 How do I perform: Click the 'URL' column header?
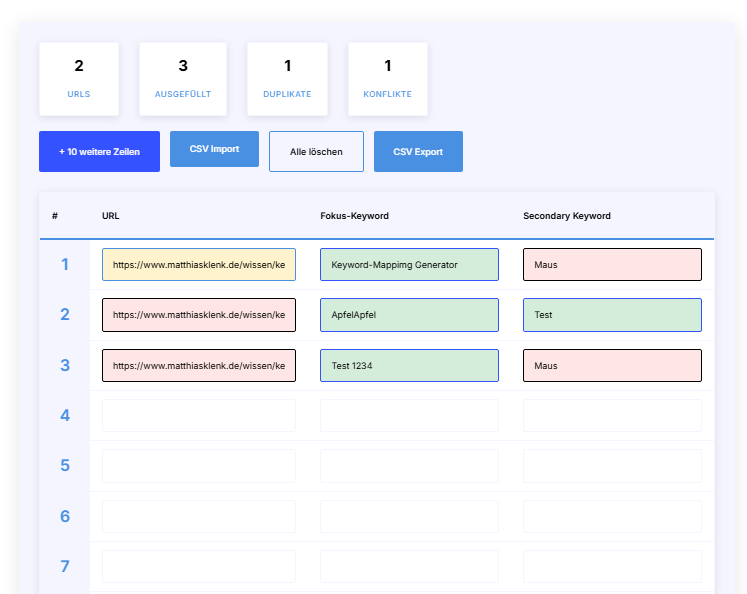[x=111, y=216]
